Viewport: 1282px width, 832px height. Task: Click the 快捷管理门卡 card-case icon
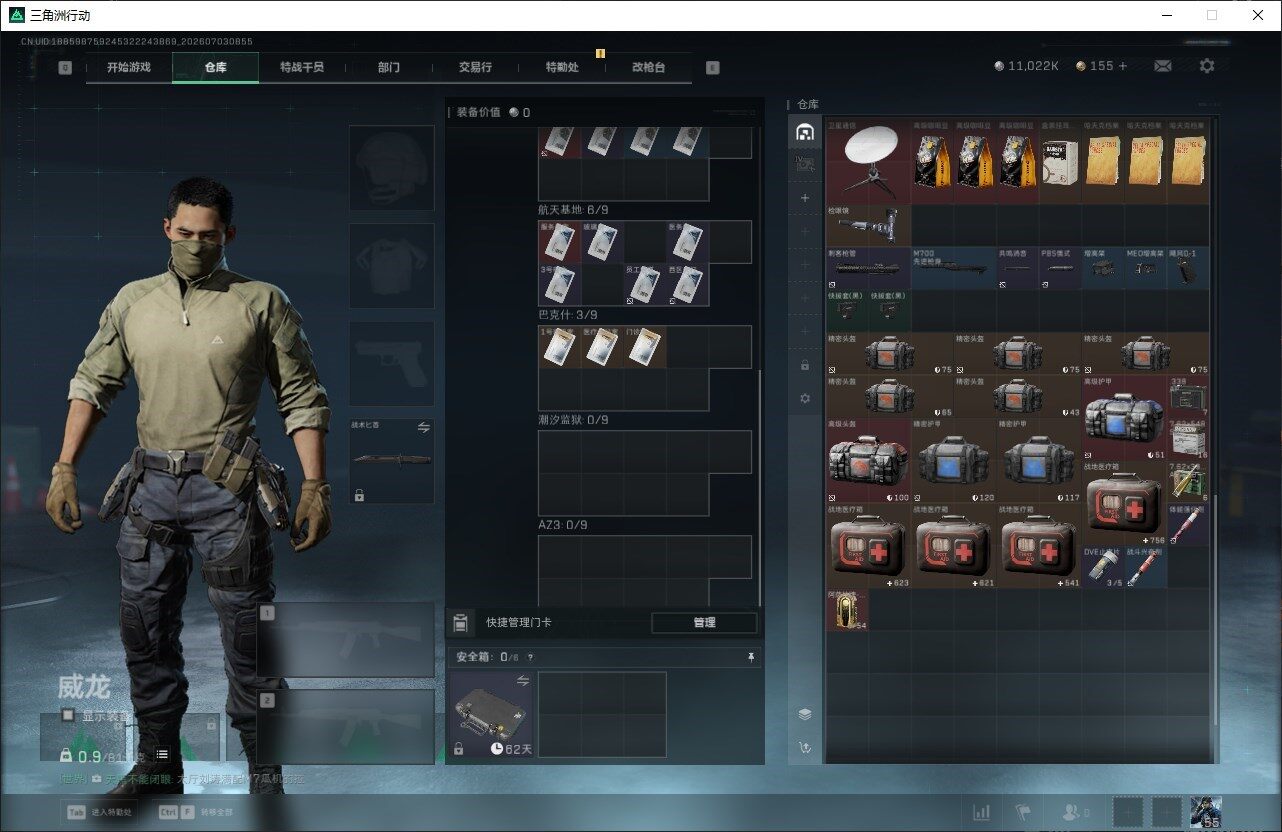click(460, 623)
